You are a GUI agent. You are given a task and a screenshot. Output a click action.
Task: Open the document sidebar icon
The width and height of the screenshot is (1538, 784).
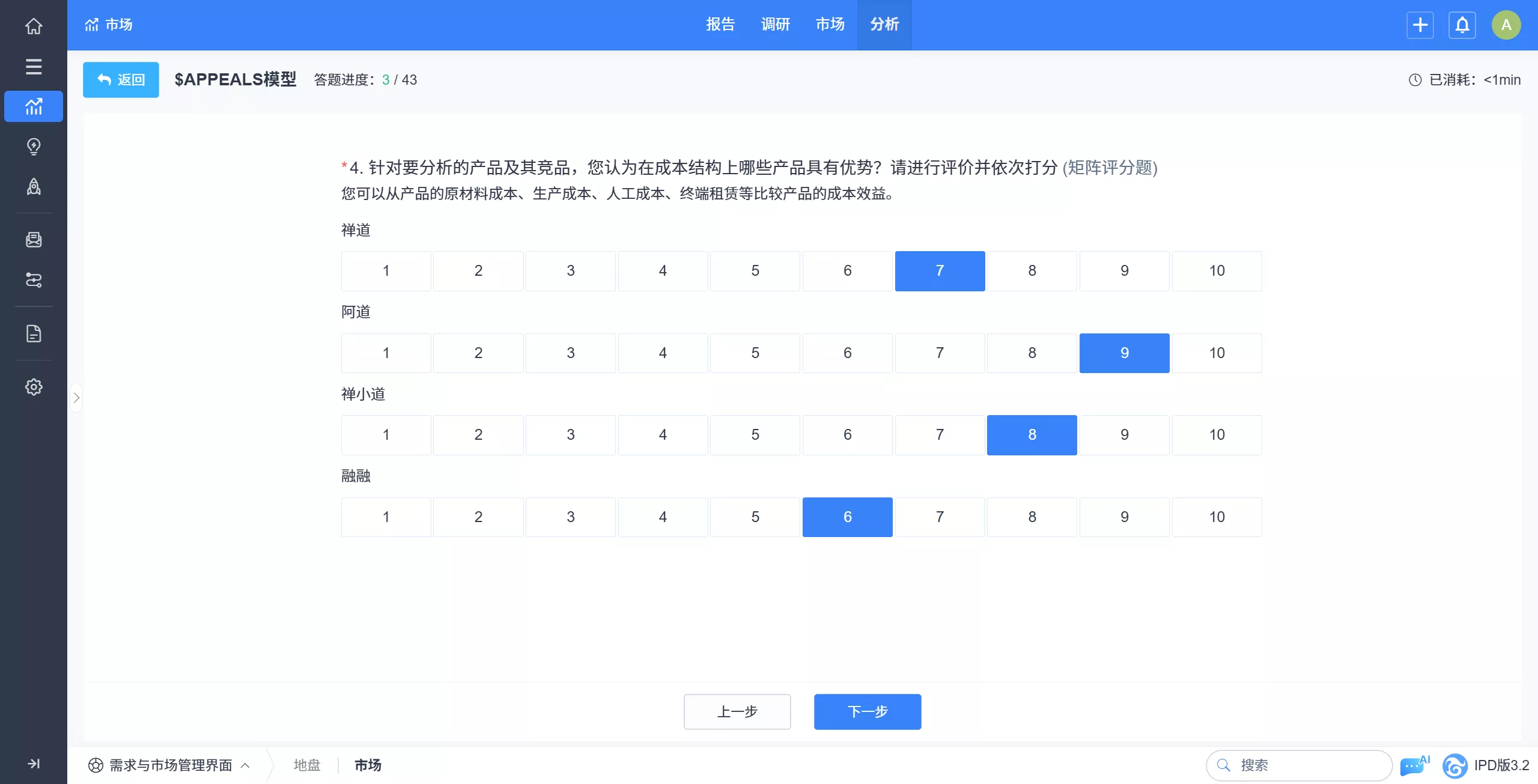(x=34, y=333)
